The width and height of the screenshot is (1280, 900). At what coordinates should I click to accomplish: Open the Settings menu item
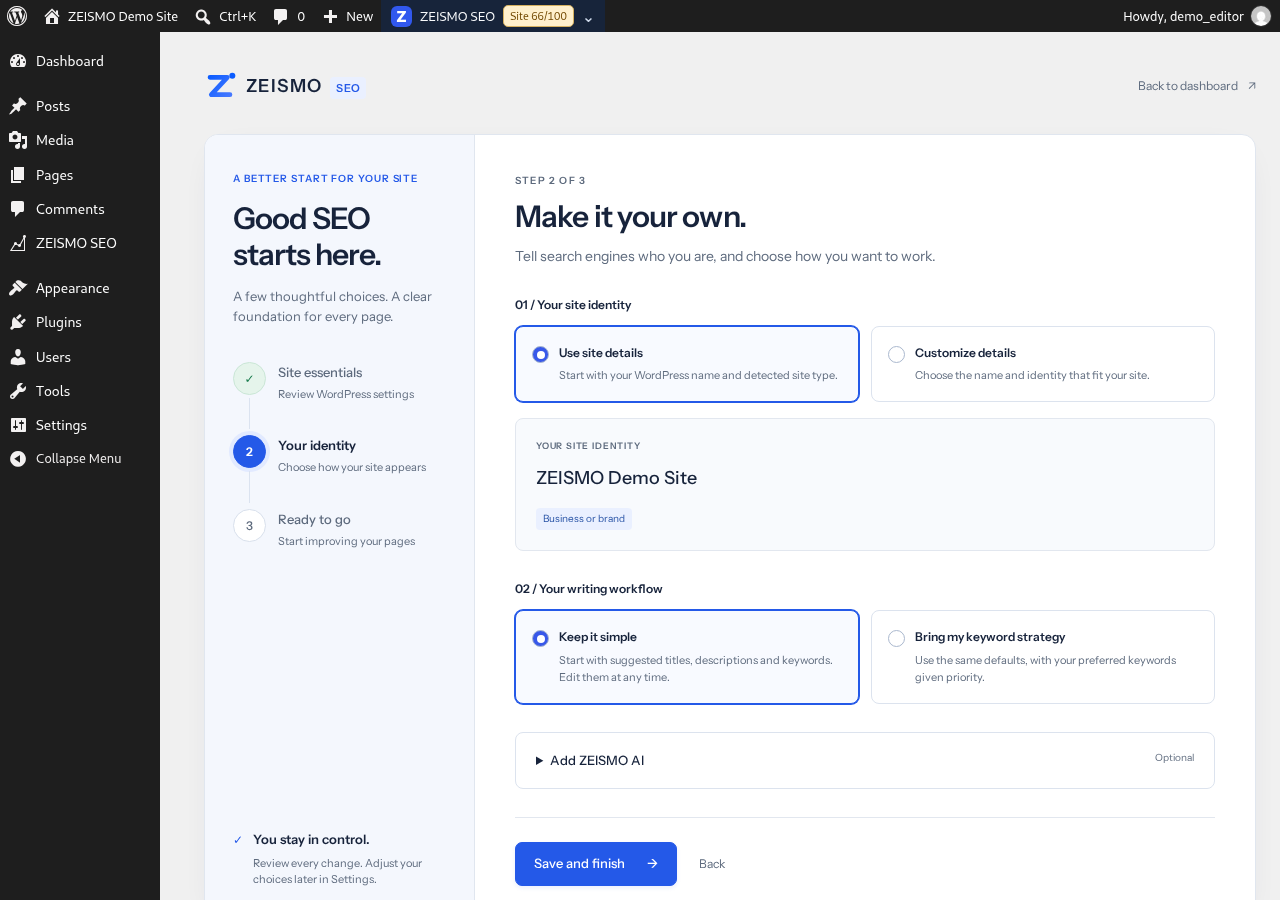click(80, 425)
